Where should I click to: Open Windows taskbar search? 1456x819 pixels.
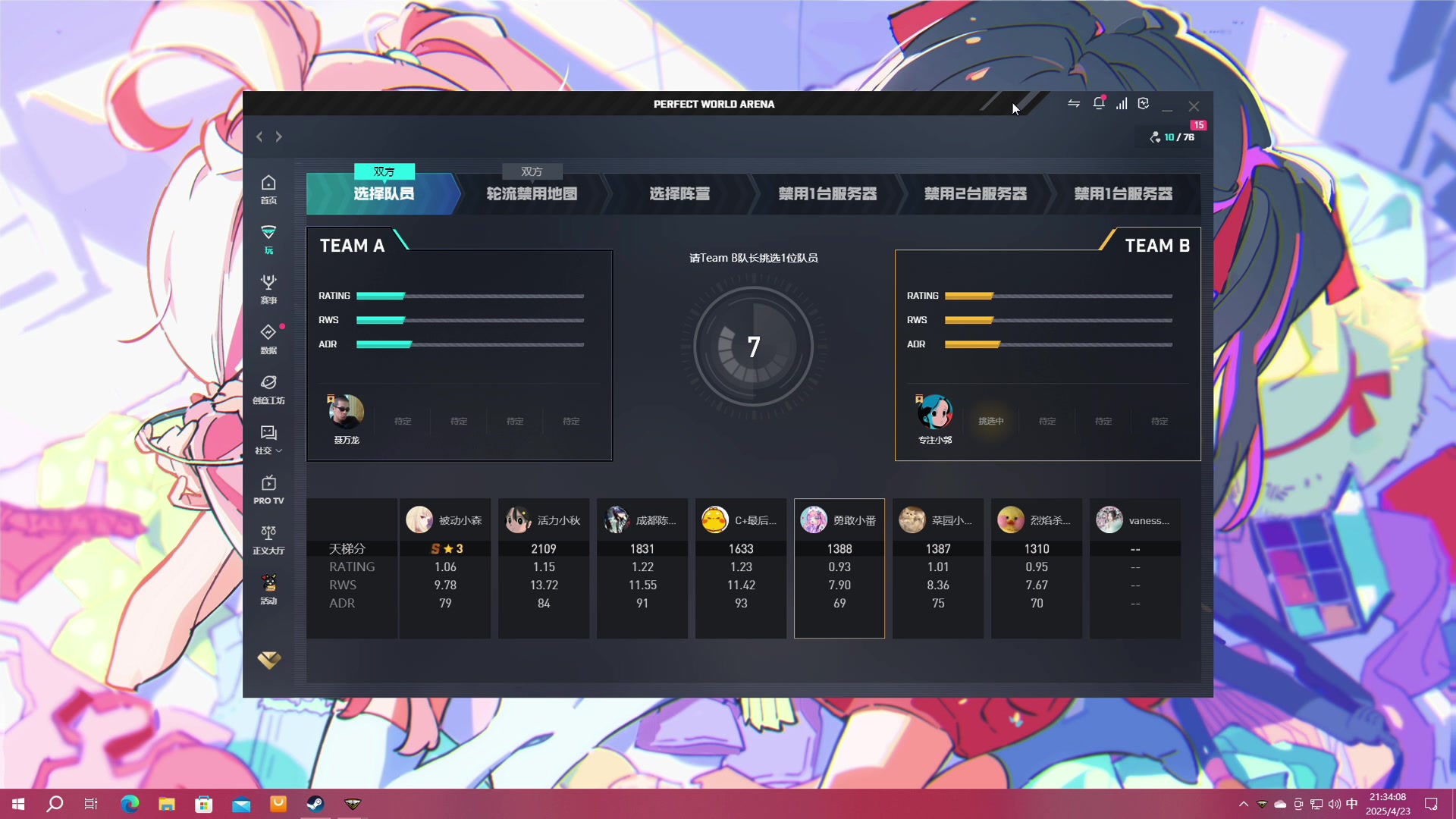point(55,804)
